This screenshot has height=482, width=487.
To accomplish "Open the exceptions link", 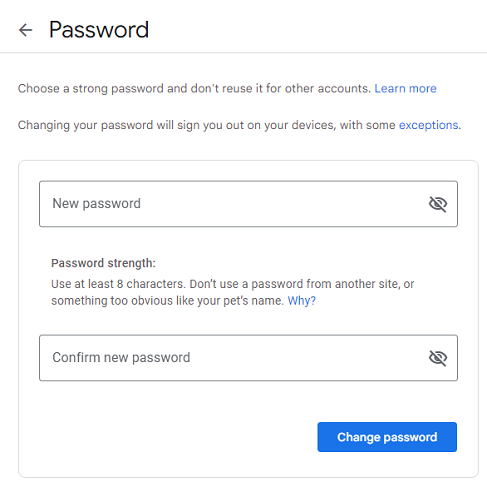I will coord(429,125).
